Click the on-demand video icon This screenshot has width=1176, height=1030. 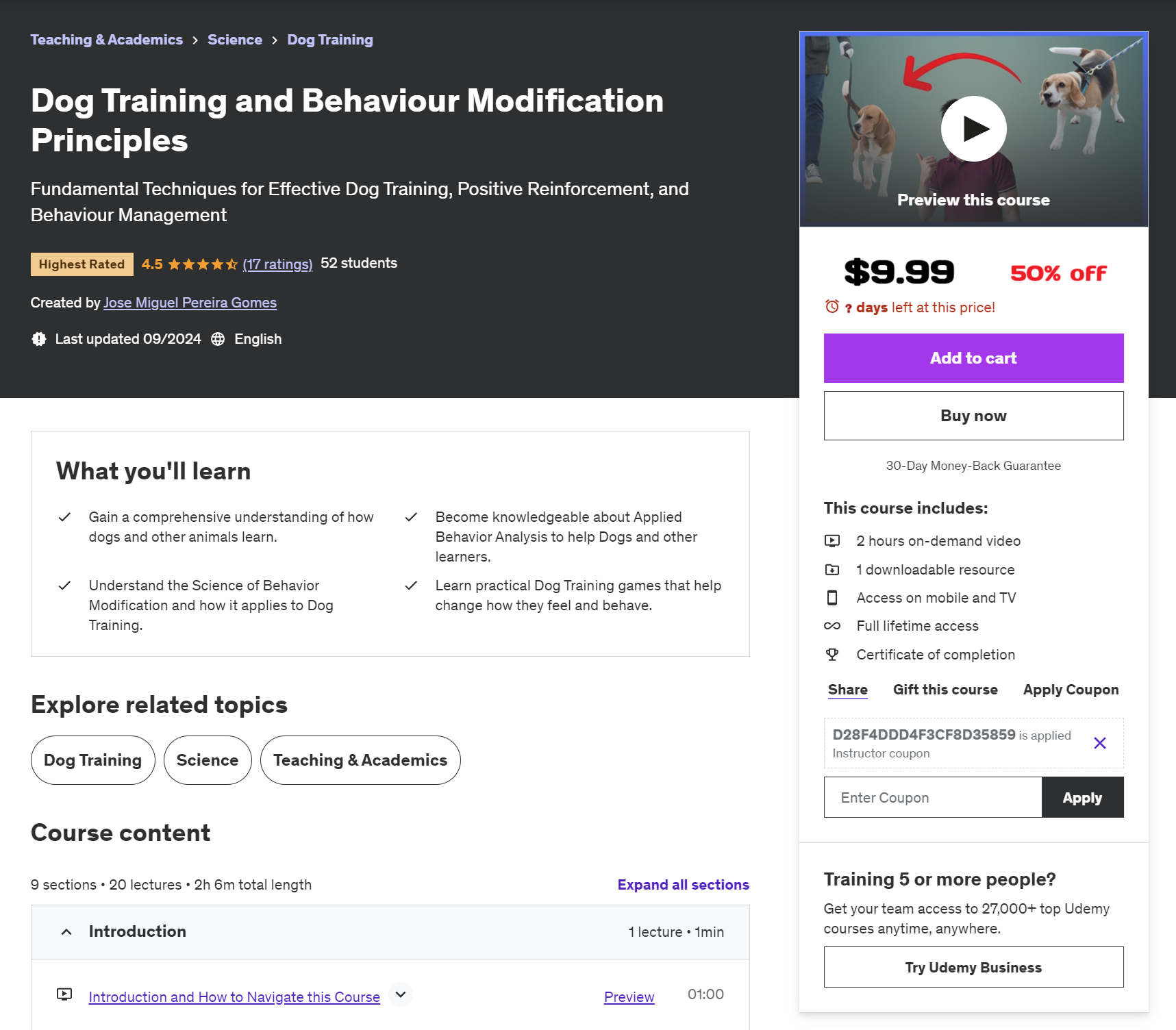[x=832, y=541]
